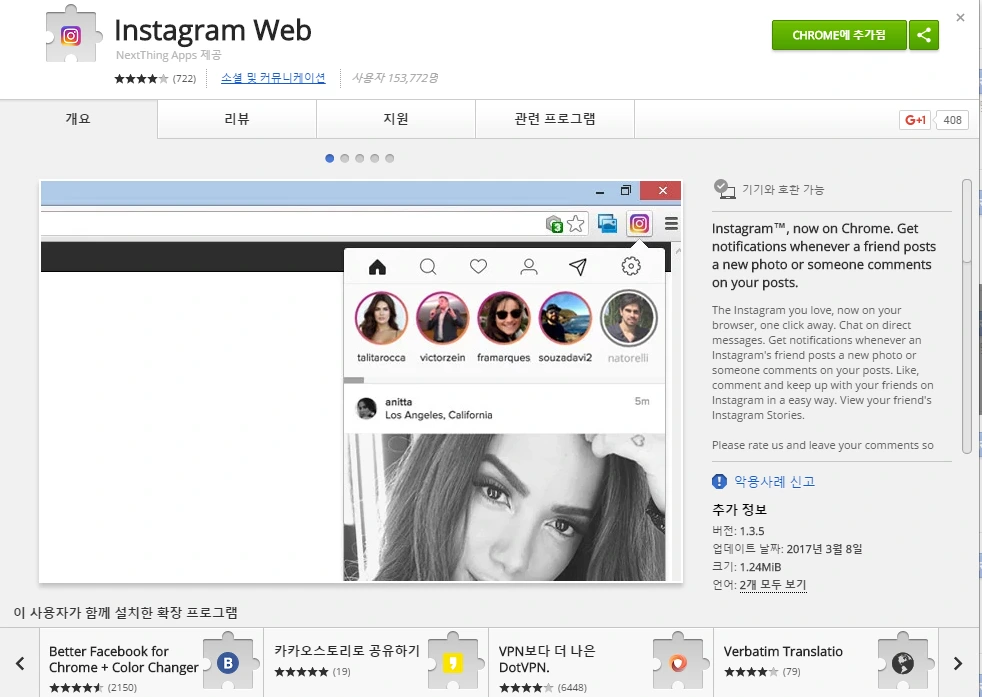
Task: Click the device compatible checkmark icon
Action: pos(724,189)
